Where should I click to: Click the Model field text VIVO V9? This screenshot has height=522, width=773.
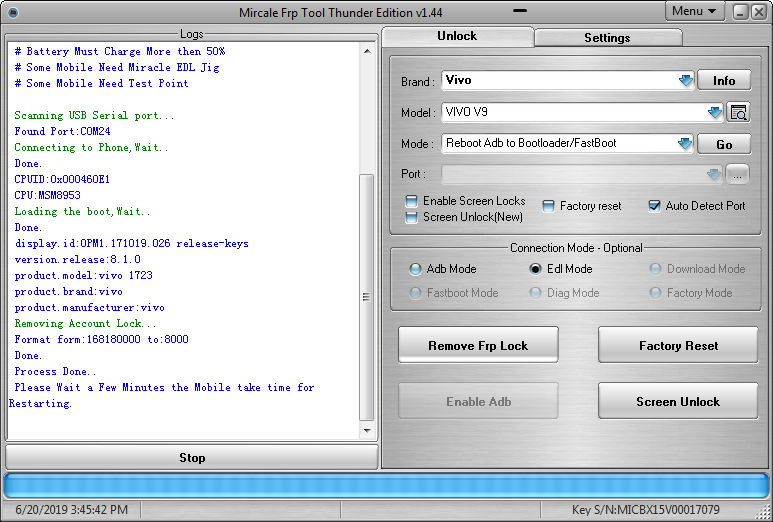pyautogui.click(x=467, y=112)
